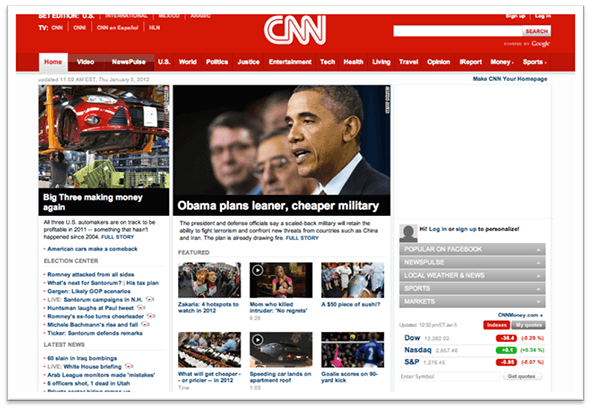This screenshot has width=590, height=409.
Task: Open '6 officers shot, 1 dead in Utah'
Action: (88, 383)
